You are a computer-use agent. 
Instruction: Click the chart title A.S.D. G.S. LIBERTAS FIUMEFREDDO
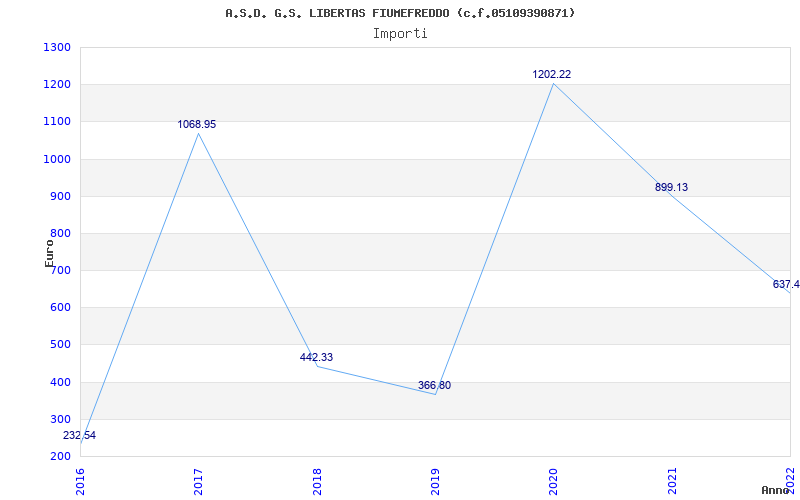click(400, 13)
